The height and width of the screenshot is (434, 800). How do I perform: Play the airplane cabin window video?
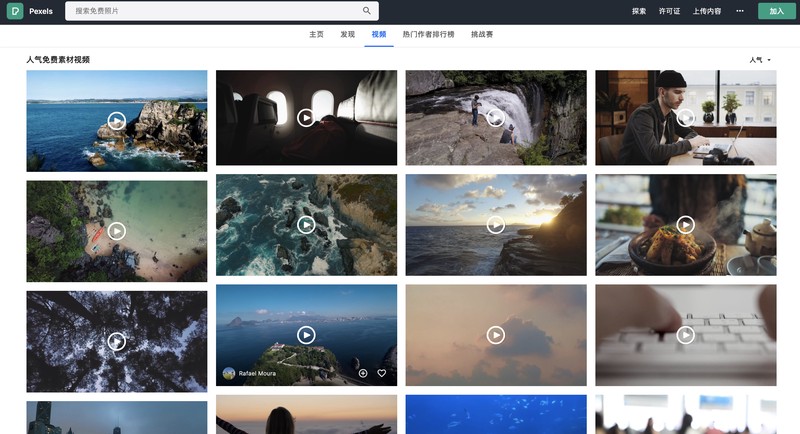tap(306, 118)
